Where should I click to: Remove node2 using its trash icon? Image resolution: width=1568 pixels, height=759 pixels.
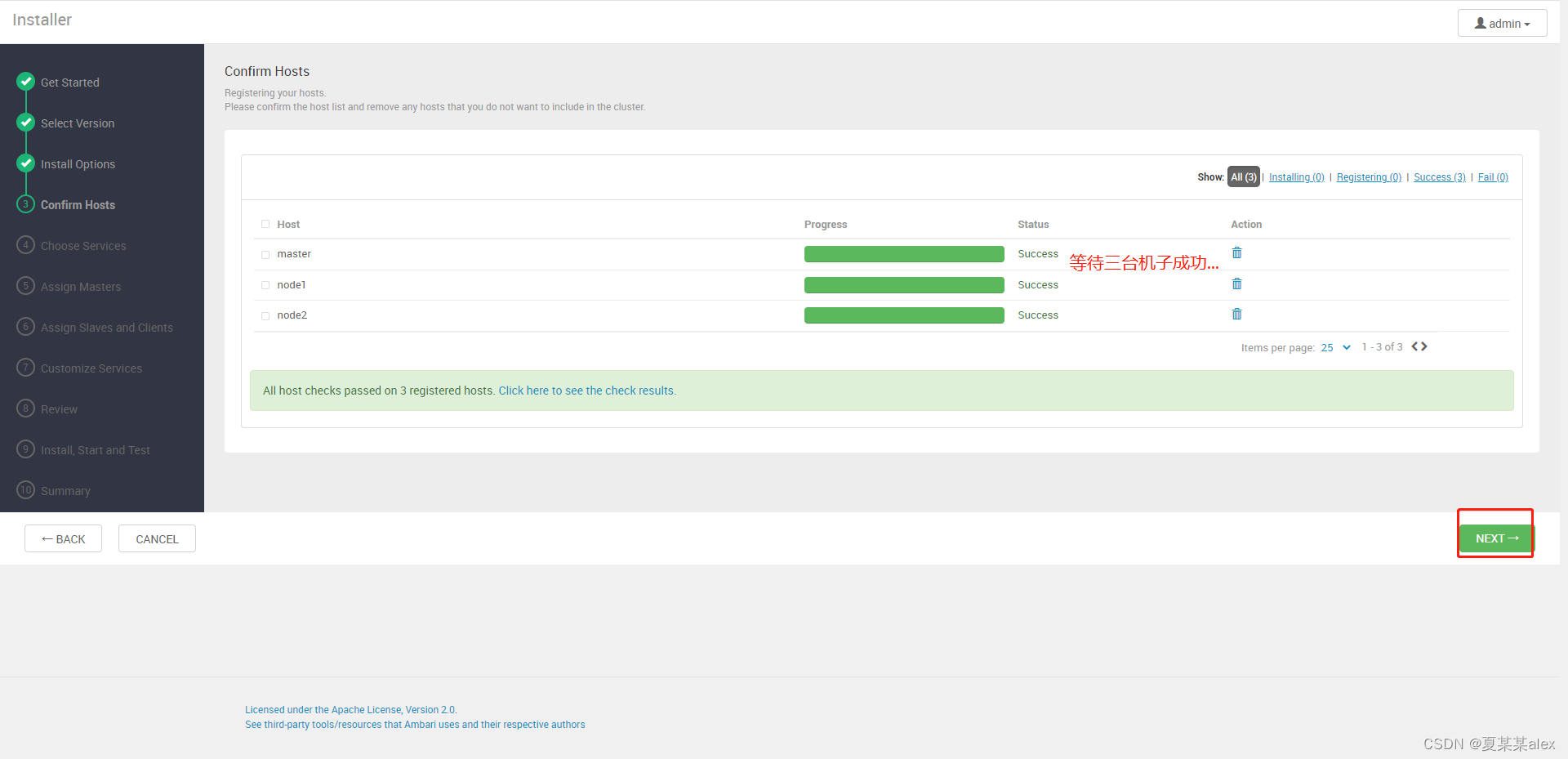pos(1236,315)
